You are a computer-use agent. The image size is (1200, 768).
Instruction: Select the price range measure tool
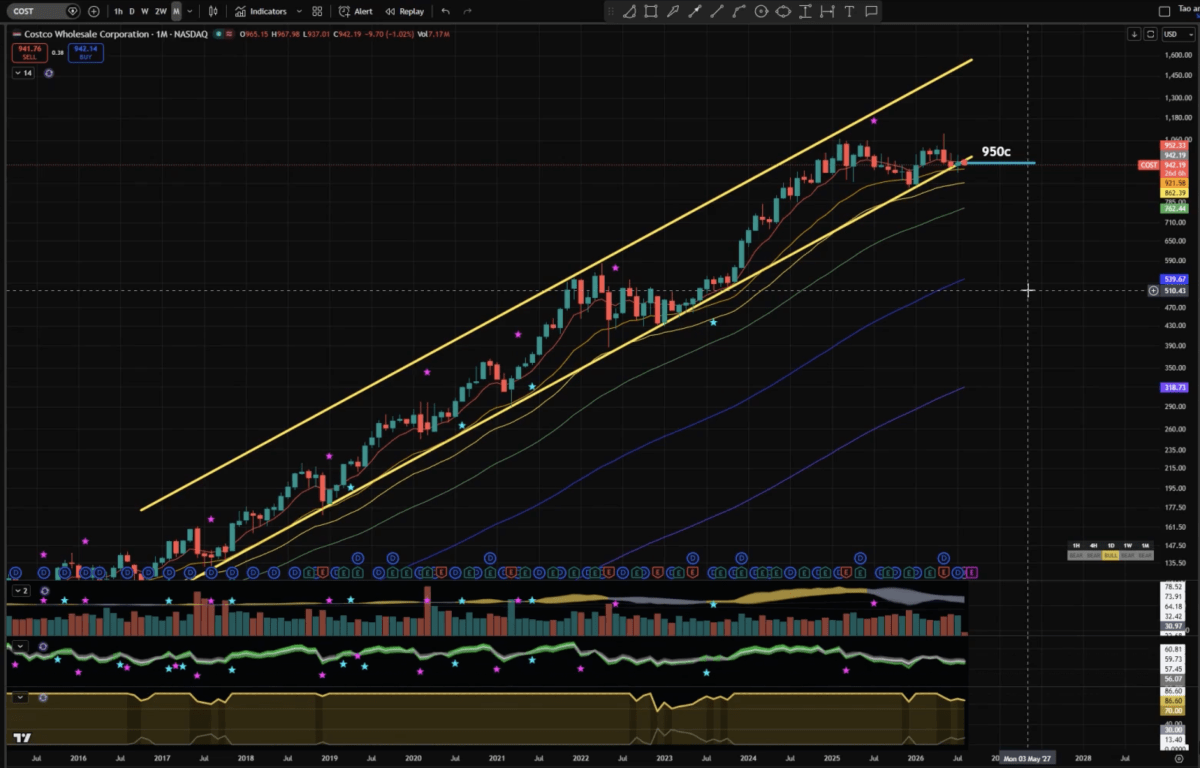coord(805,11)
